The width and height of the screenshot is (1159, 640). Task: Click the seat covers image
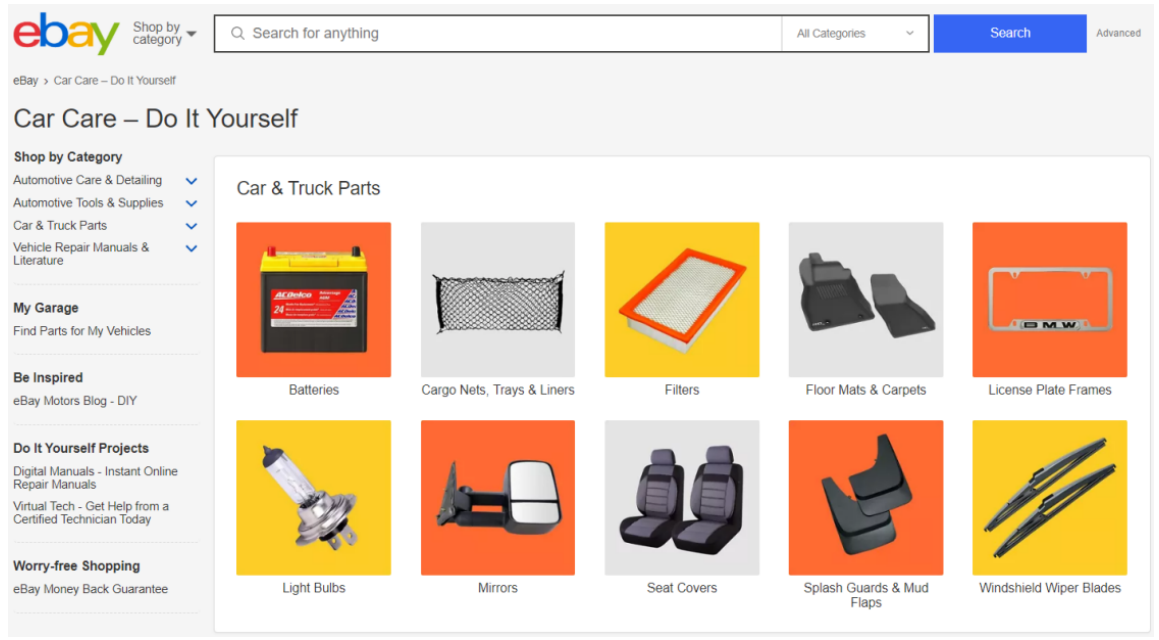coord(682,497)
